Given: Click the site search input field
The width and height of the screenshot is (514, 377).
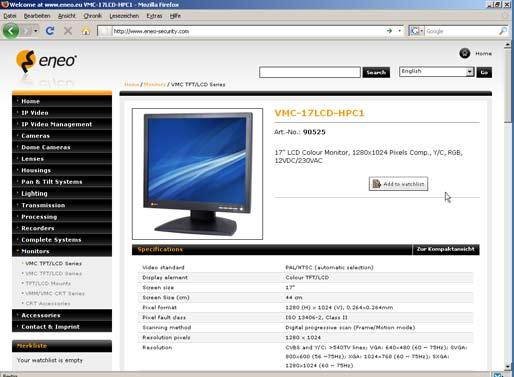Looking at the screenshot, I should (x=310, y=72).
